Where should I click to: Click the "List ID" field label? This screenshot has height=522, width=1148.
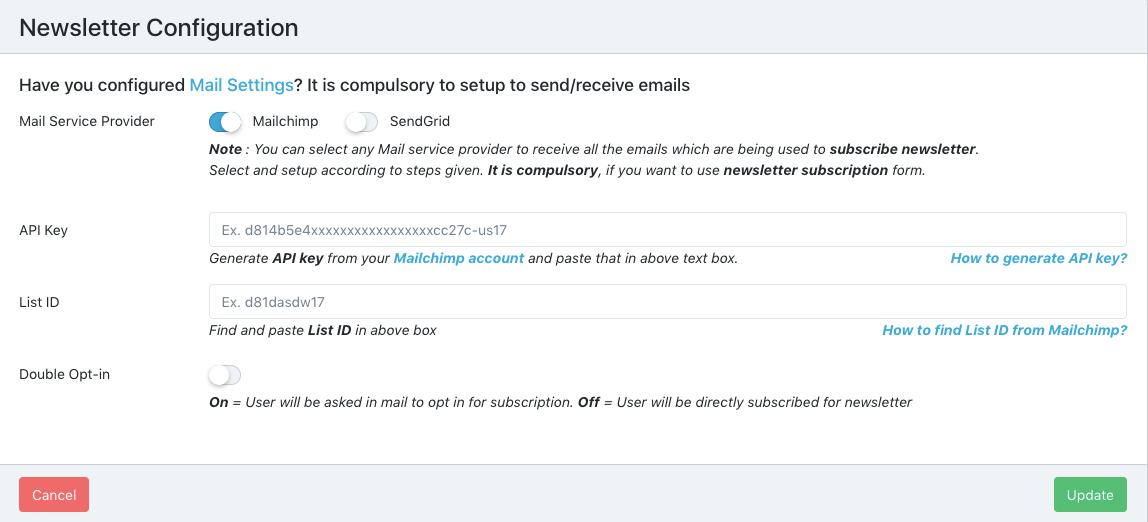click(x=39, y=302)
